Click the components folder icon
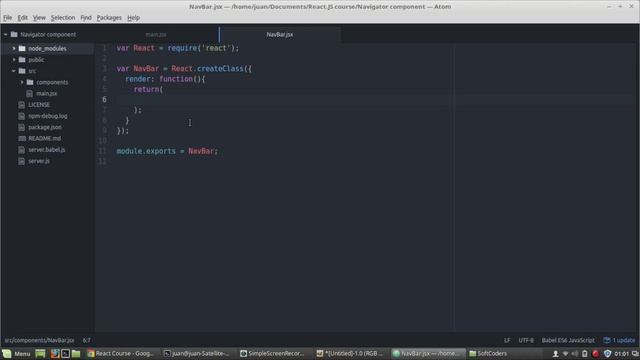This screenshot has width=640, height=360. 30,82
